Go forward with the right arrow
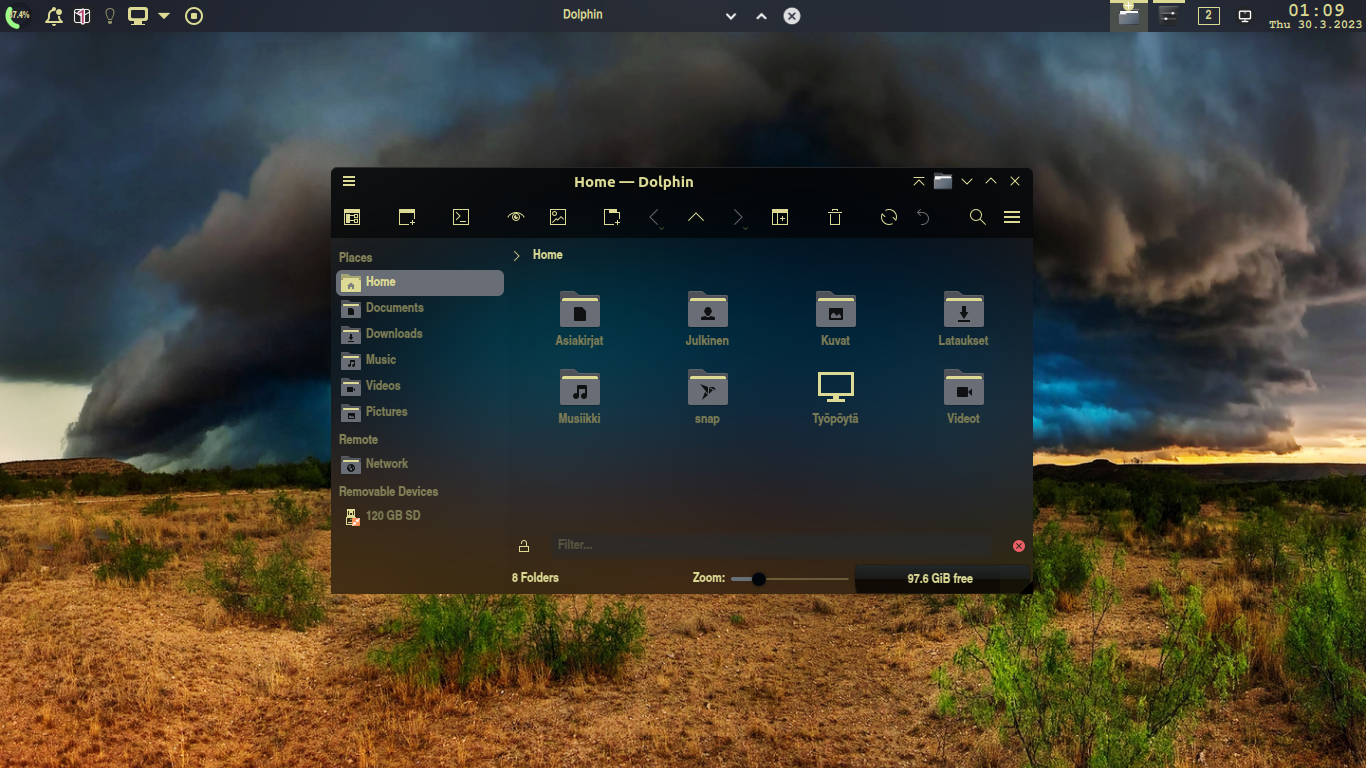Screen dimensions: 1366x768 [x=738, y=217]
